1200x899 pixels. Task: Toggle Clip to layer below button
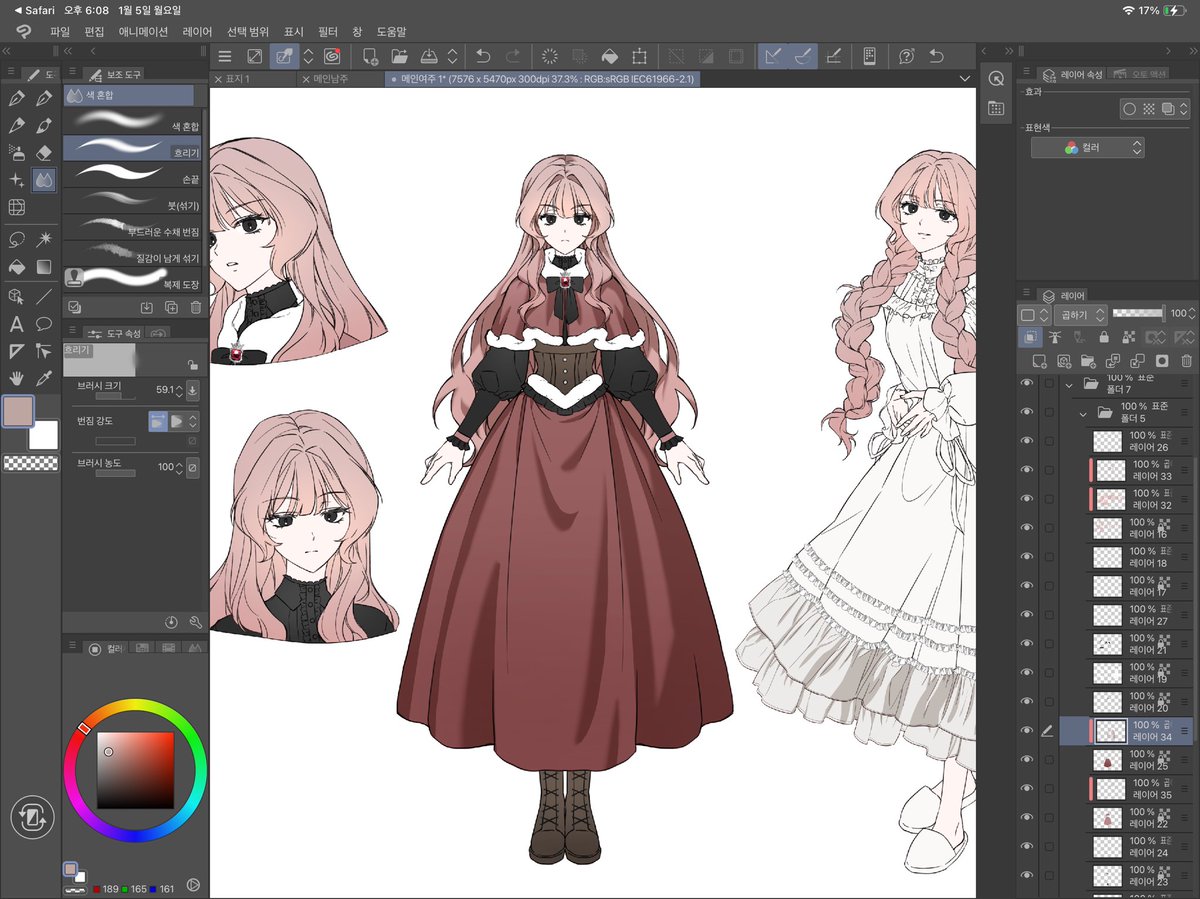pyautogui.click(x=1029, y=338)
